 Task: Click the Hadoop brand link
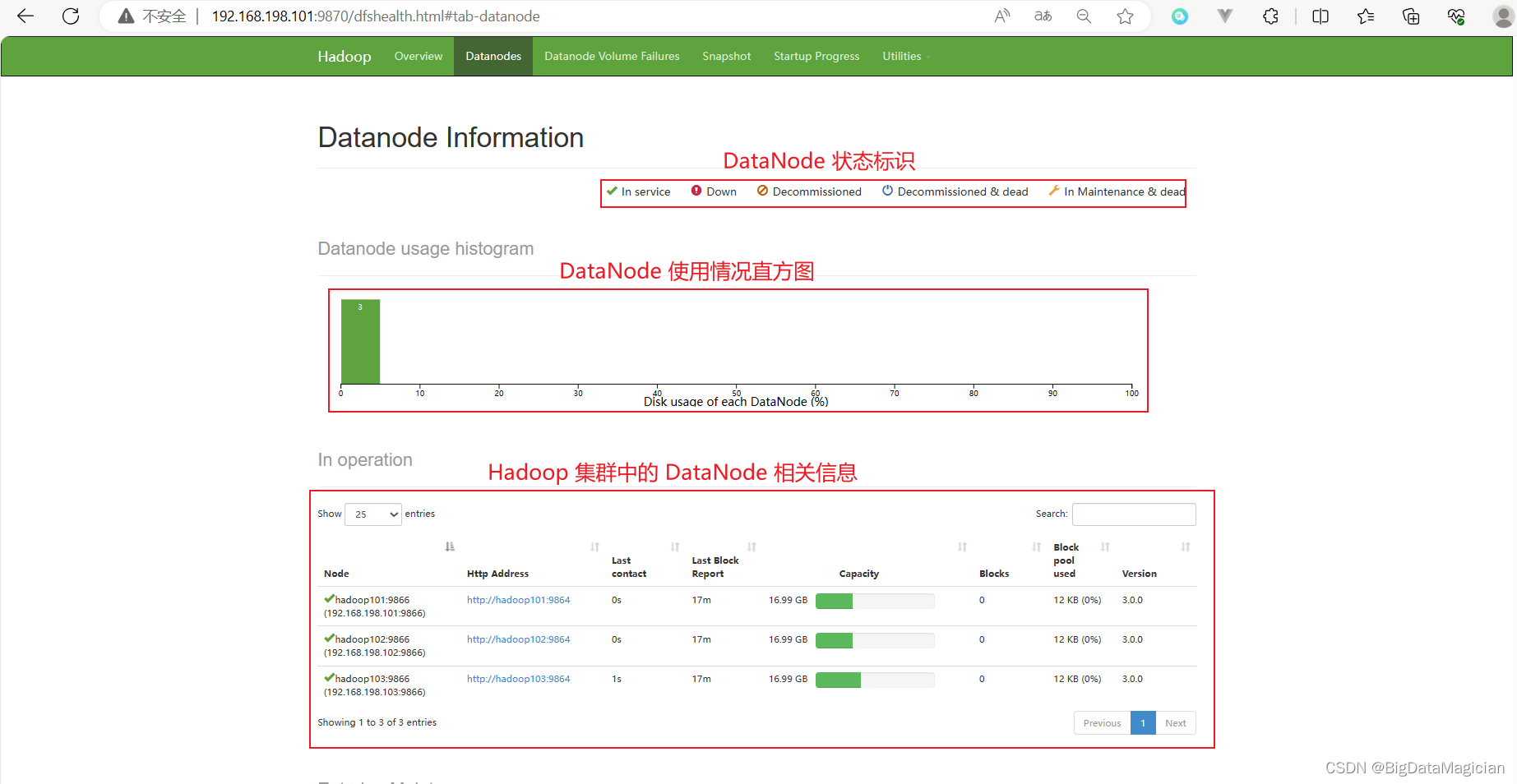(x=345, y=56)
